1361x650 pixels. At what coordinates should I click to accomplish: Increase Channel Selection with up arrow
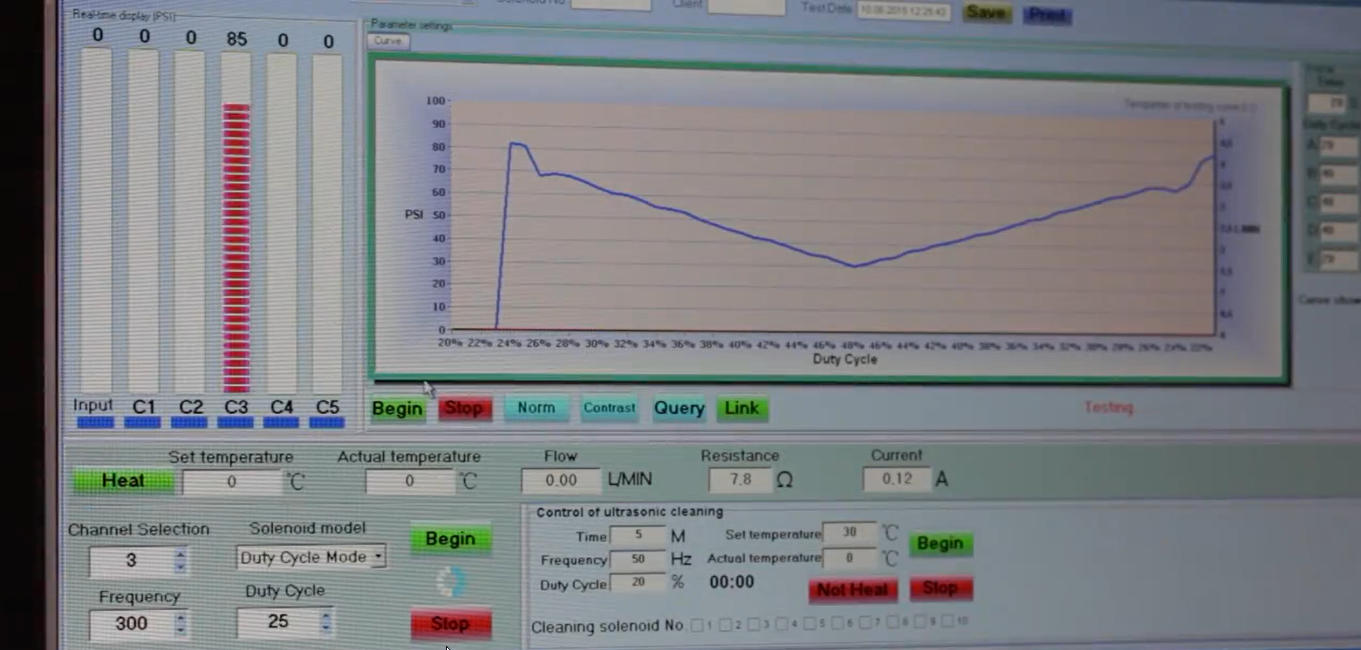pyautogui.click(x=180, y=554)
